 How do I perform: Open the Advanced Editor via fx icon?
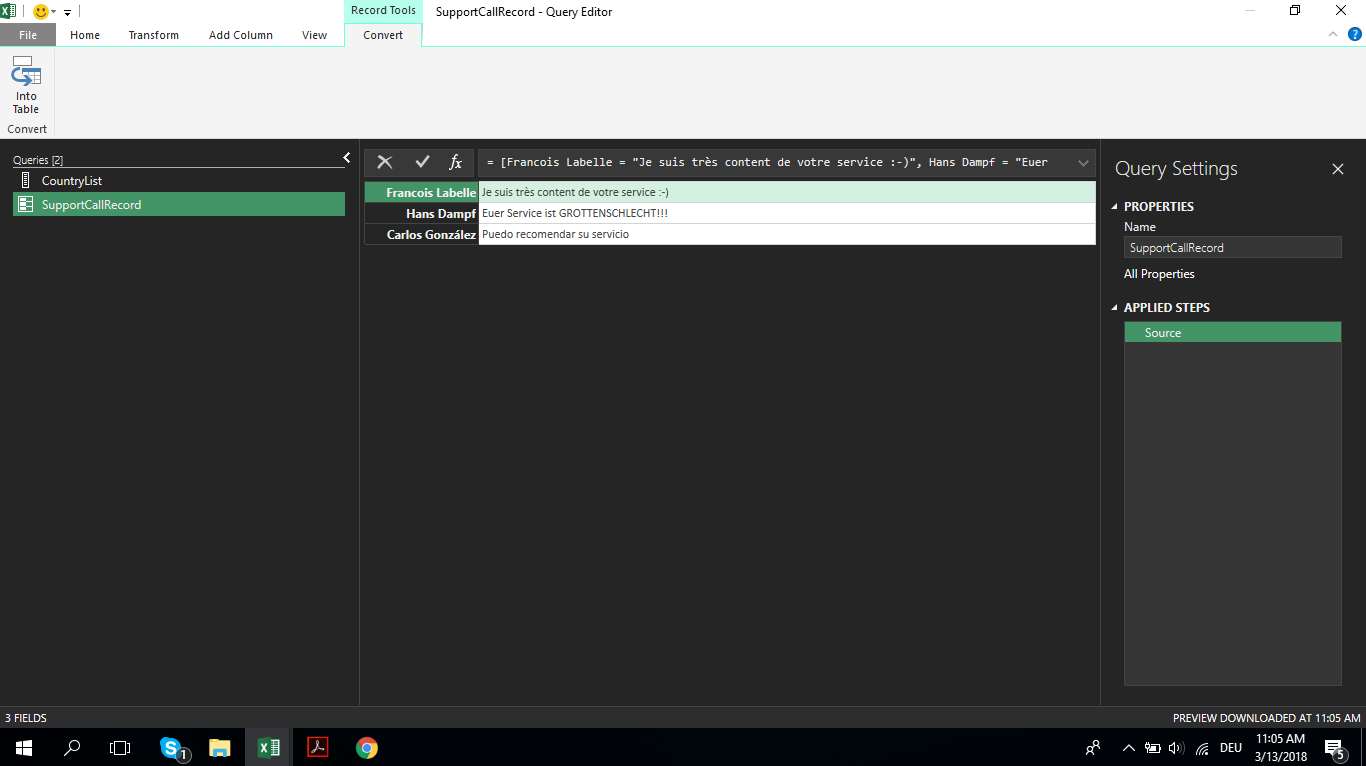[456, 161]
